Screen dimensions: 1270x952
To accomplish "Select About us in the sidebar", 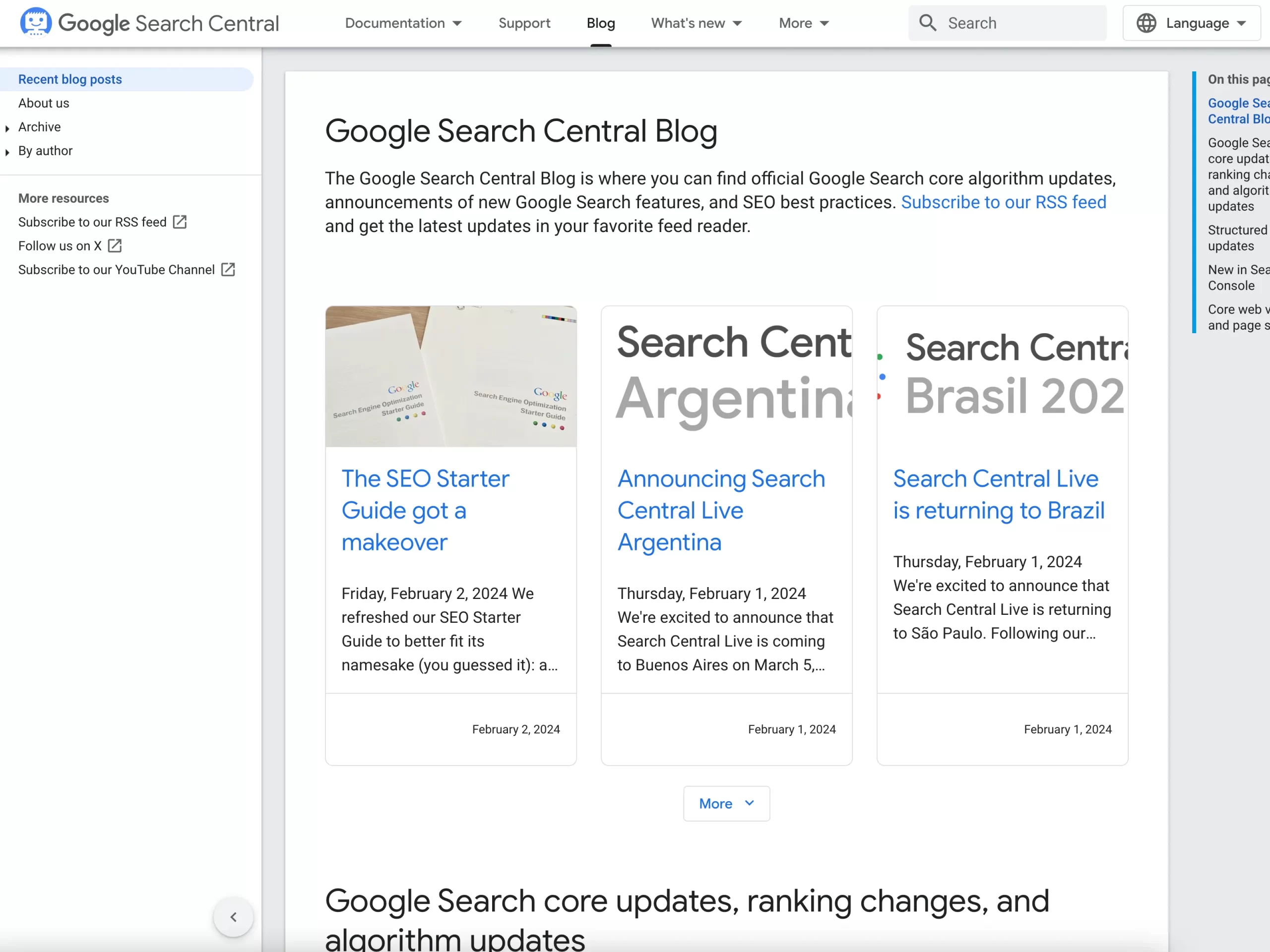I will point(44,103).
